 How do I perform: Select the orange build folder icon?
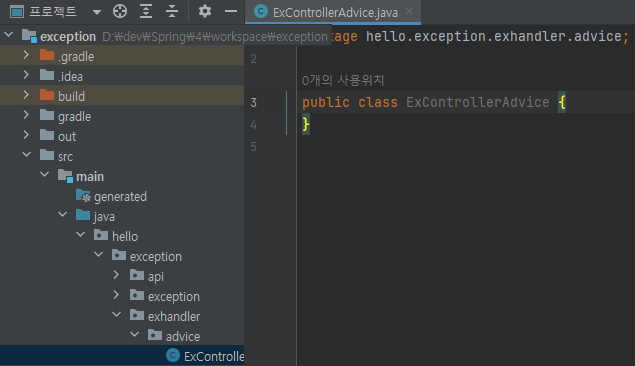[x=47, y=95]
